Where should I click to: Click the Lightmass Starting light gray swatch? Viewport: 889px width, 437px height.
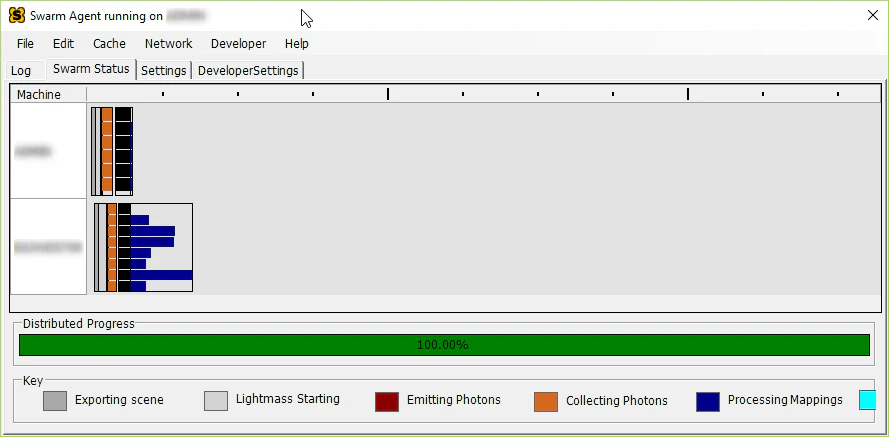[x=216, y=401]
